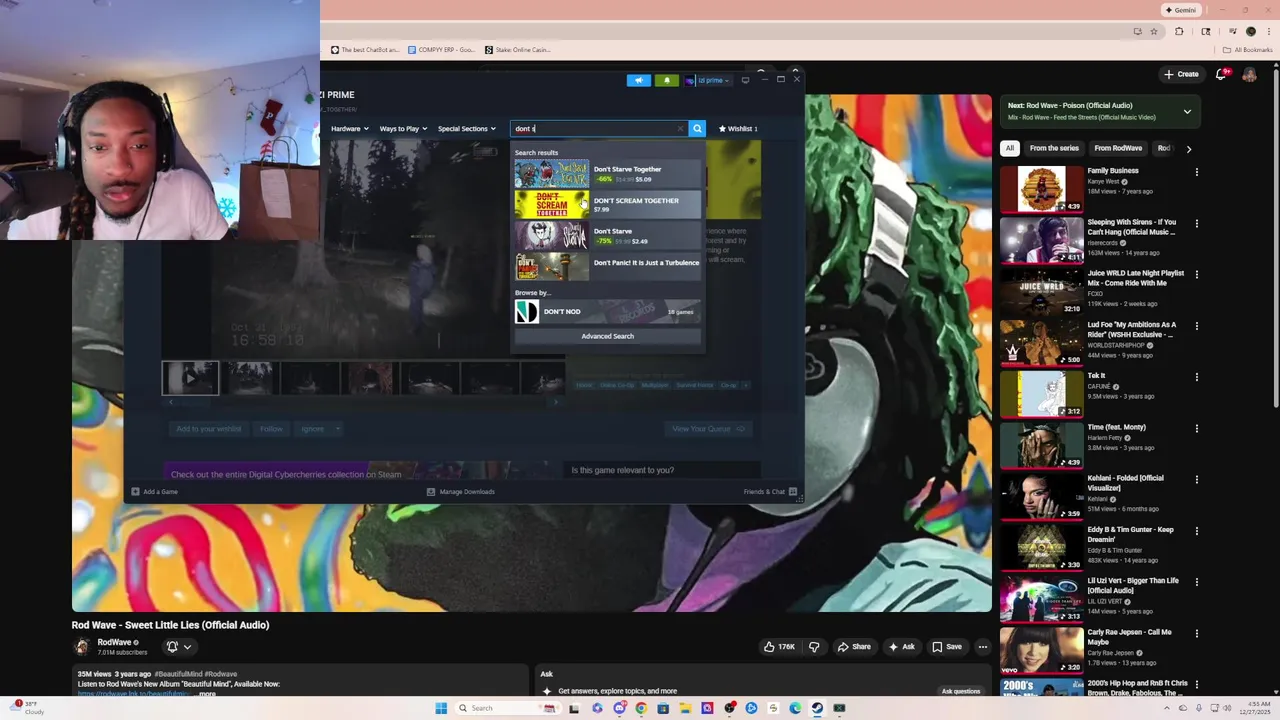1280x720 pixels.
Task: Open Manage Downloads in Steam footer
Action: pyautogui.click(x=461, y=491)
